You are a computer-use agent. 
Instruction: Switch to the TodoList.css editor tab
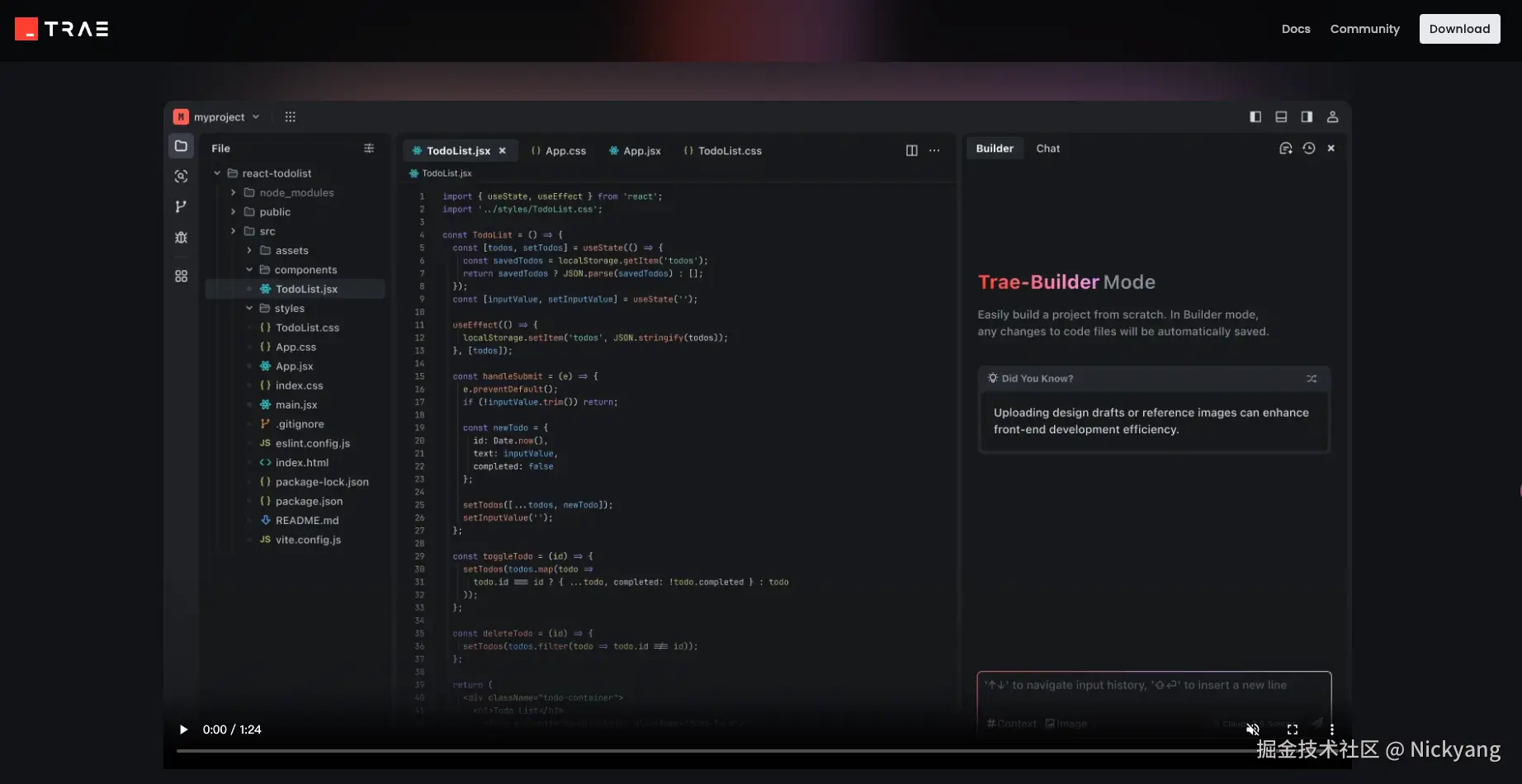(723, 151)
